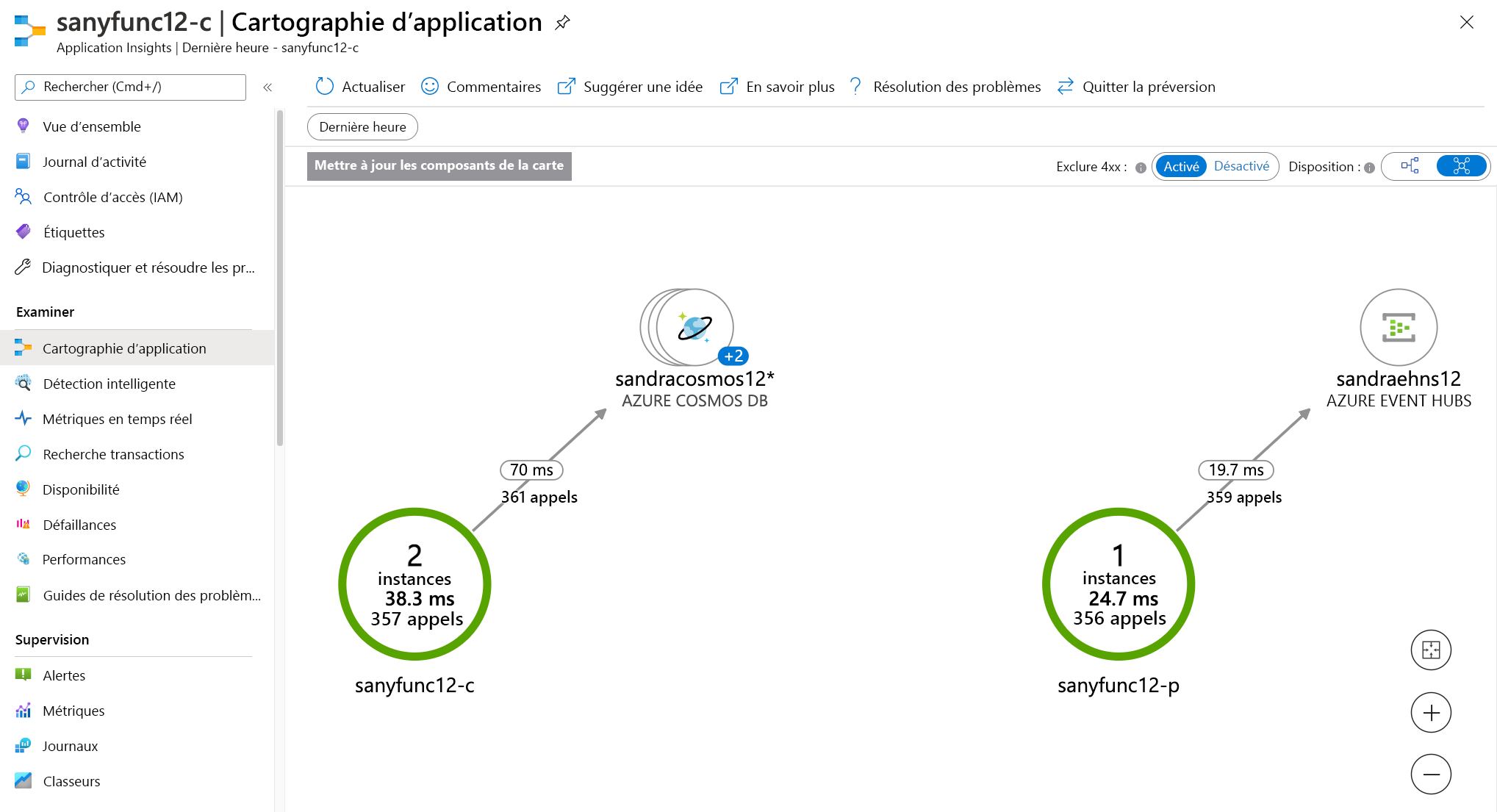This screenshot has width=1497, height=812.
Task: Click the zoom in button
Action: coord(1432,713)
